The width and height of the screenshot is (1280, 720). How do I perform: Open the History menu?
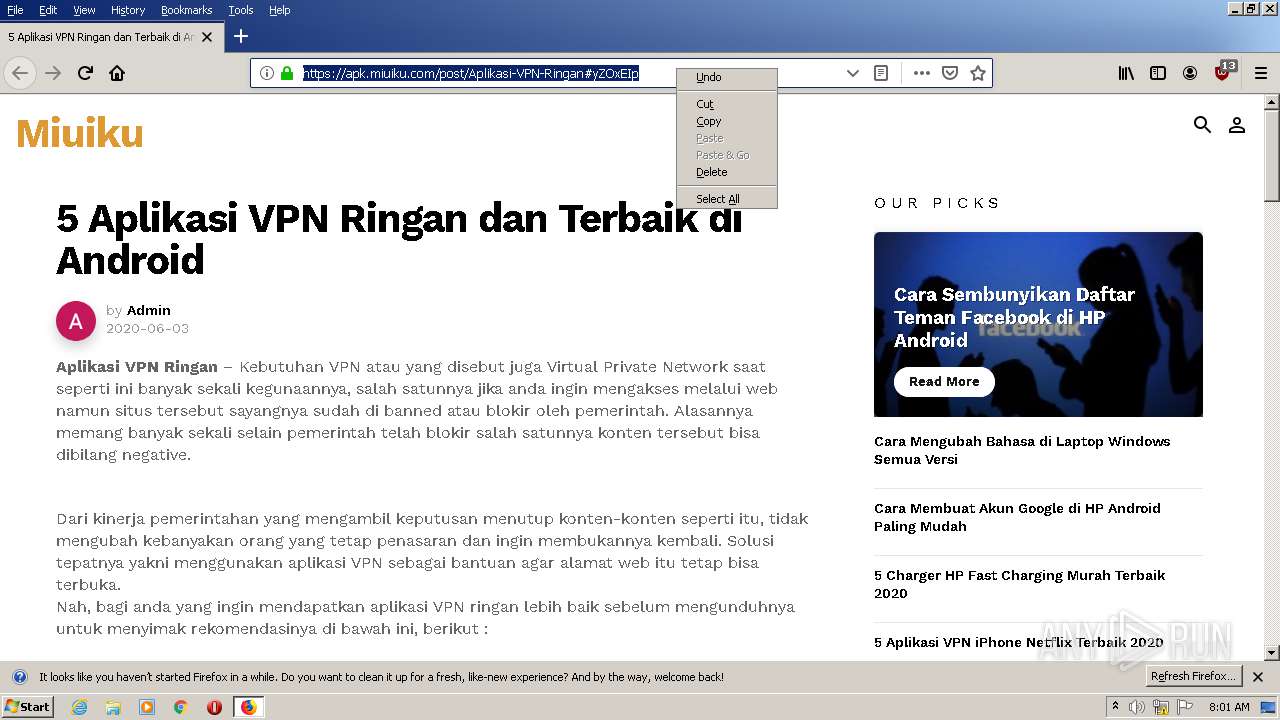point(128,10)
